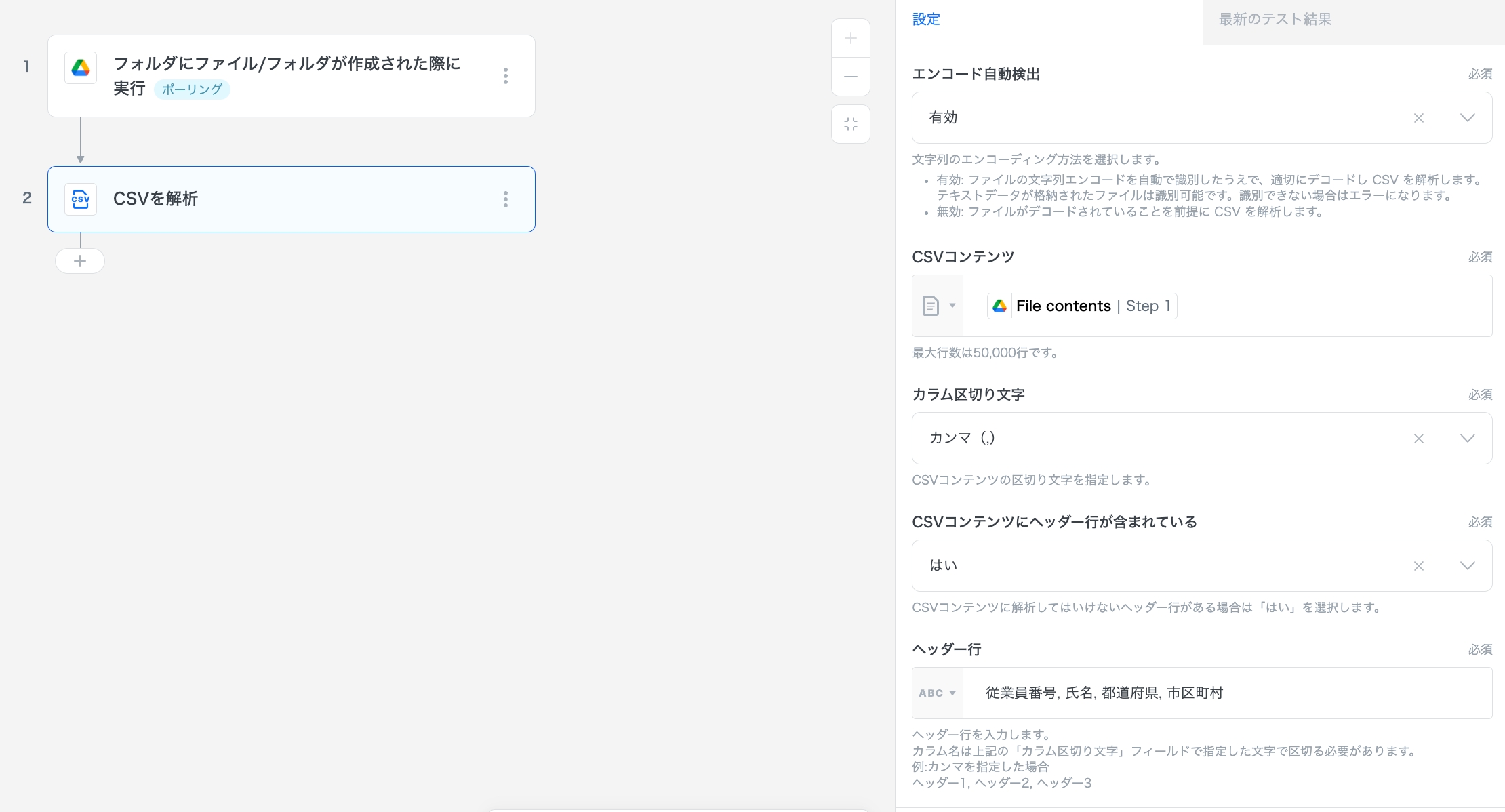This screenshot has height=812, width=1505.
Task: Expand the エンコード自動検出 dropdown
Action: coord(1467,118)
